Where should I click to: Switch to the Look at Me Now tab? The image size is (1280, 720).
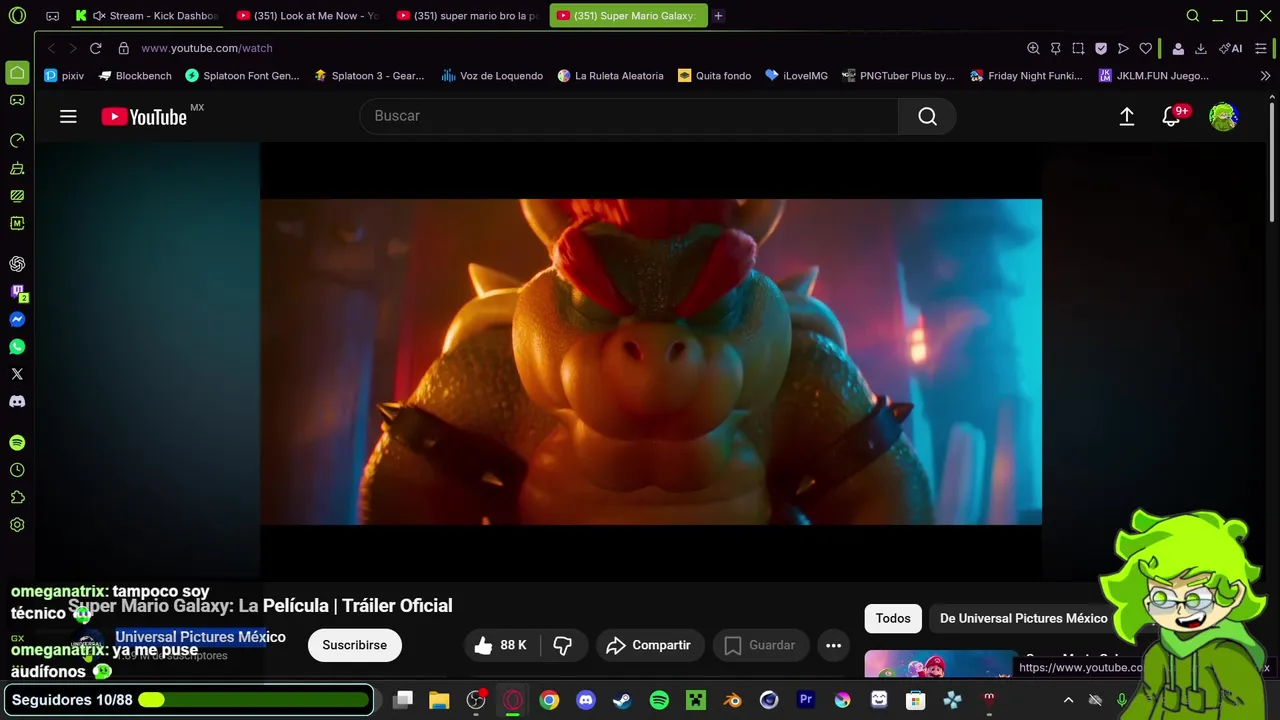pos(308,16)
